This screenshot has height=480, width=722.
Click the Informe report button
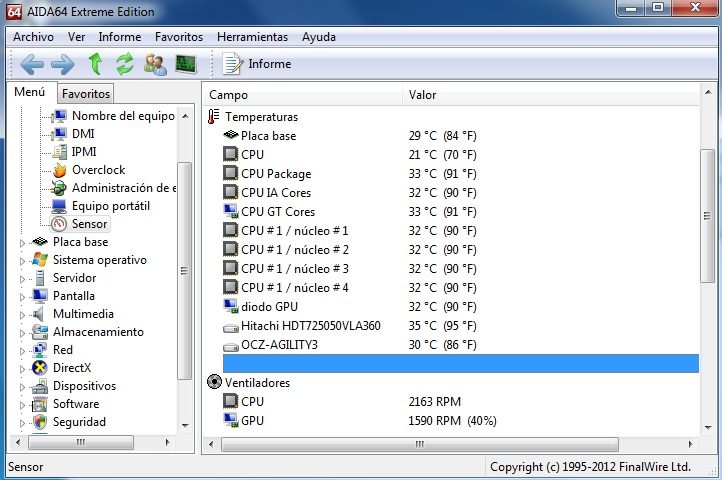(x=257, y=65)
